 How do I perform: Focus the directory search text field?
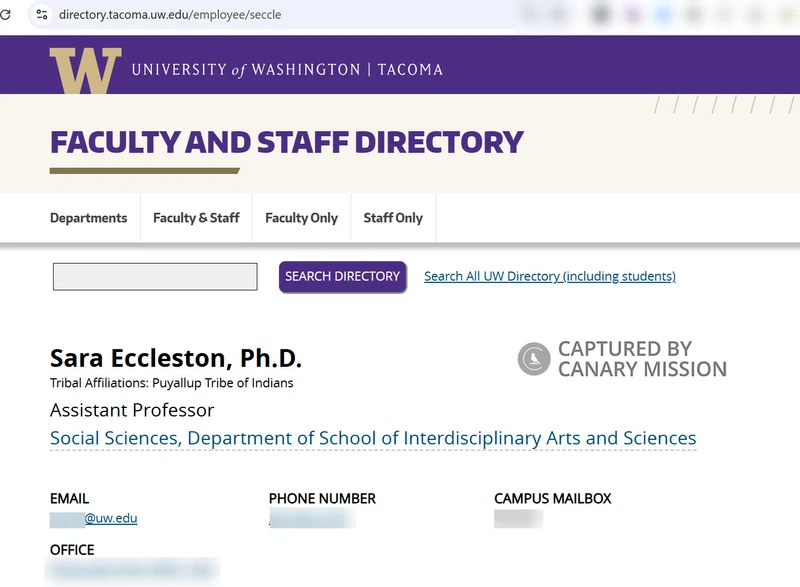coord(155,276)
